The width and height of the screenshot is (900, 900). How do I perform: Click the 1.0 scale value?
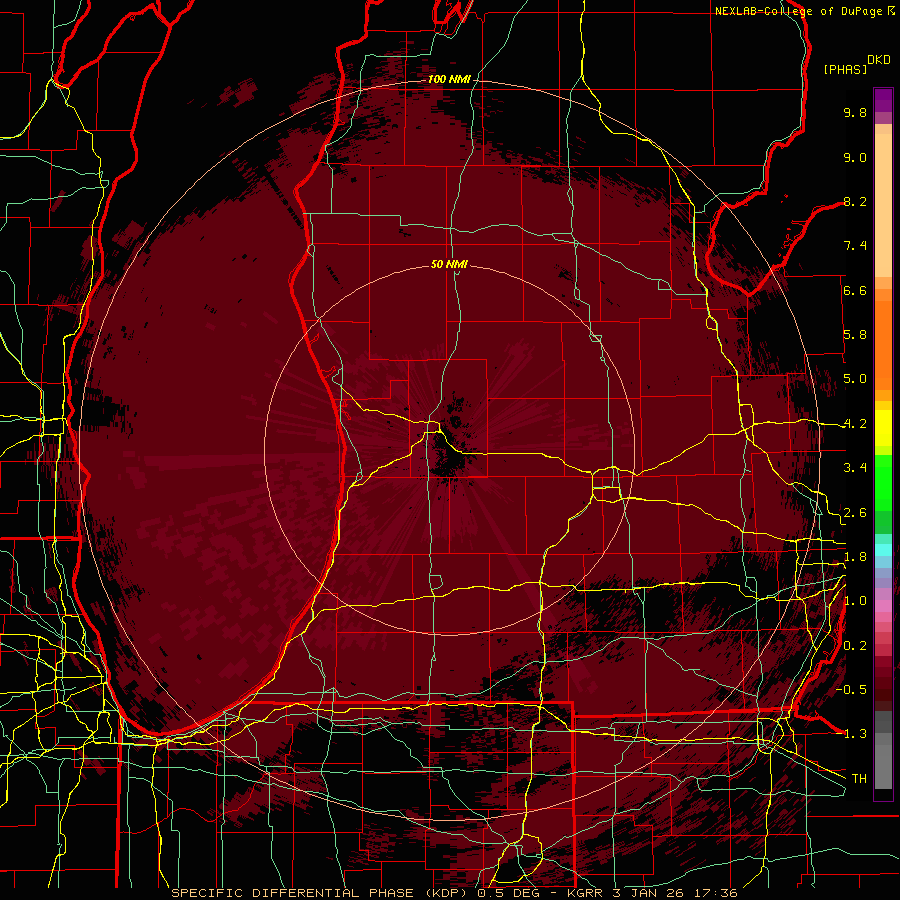click(855, 601)
